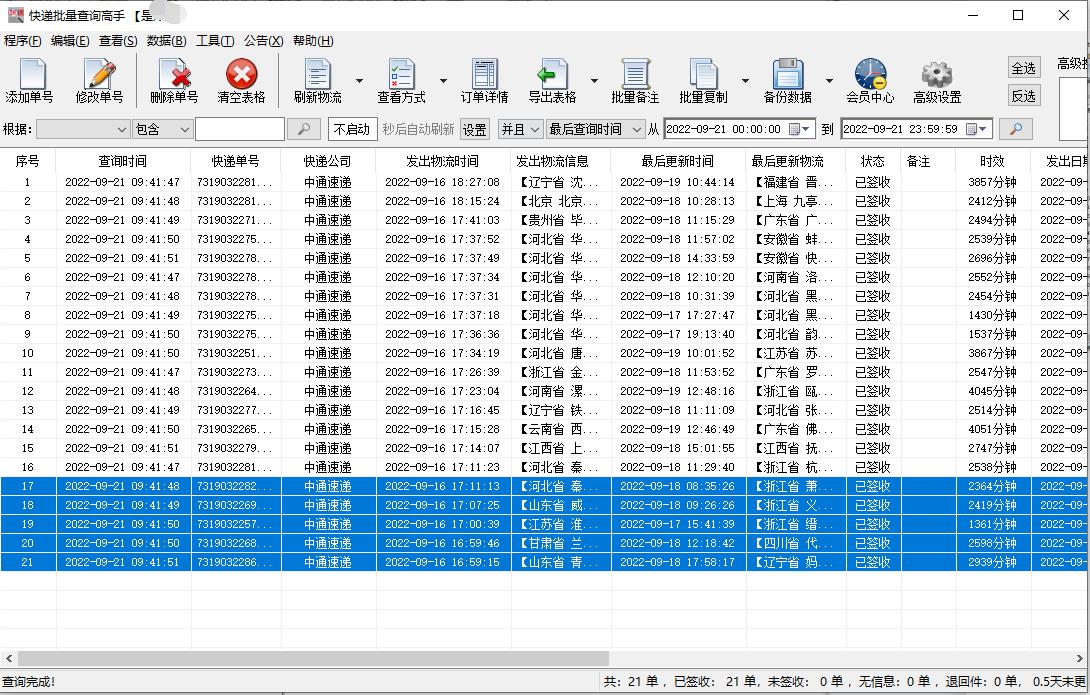Open 高级设置 gear icon

click(x=937, y=75)
